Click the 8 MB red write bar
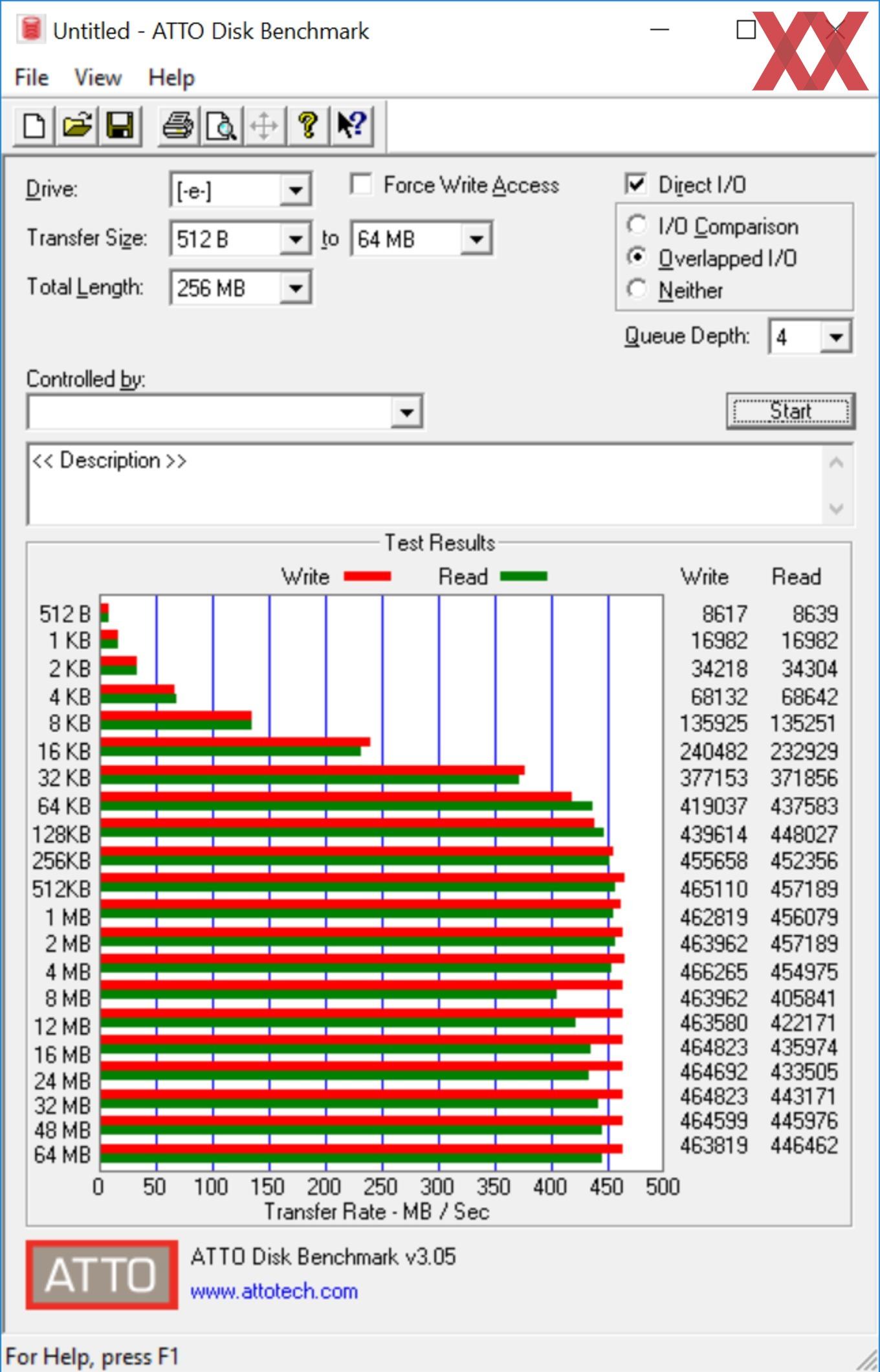 (x=361, y=985)
